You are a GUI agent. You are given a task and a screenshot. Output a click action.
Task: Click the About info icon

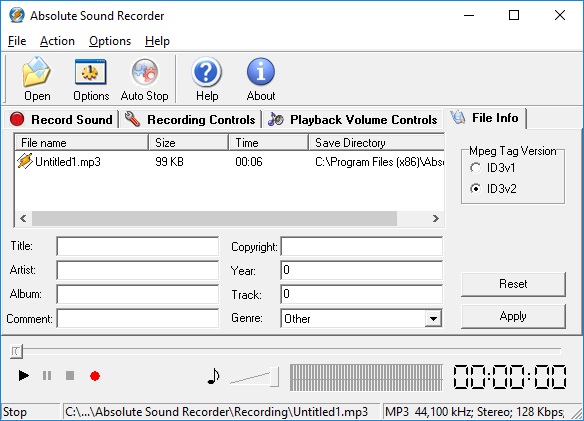coord(261,72)
